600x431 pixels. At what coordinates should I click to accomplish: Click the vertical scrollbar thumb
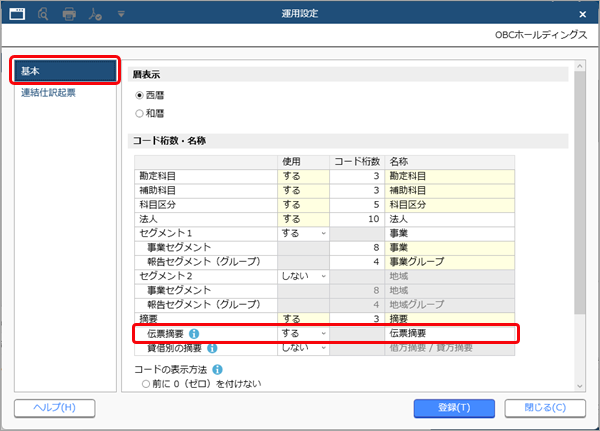coord(580,193)
